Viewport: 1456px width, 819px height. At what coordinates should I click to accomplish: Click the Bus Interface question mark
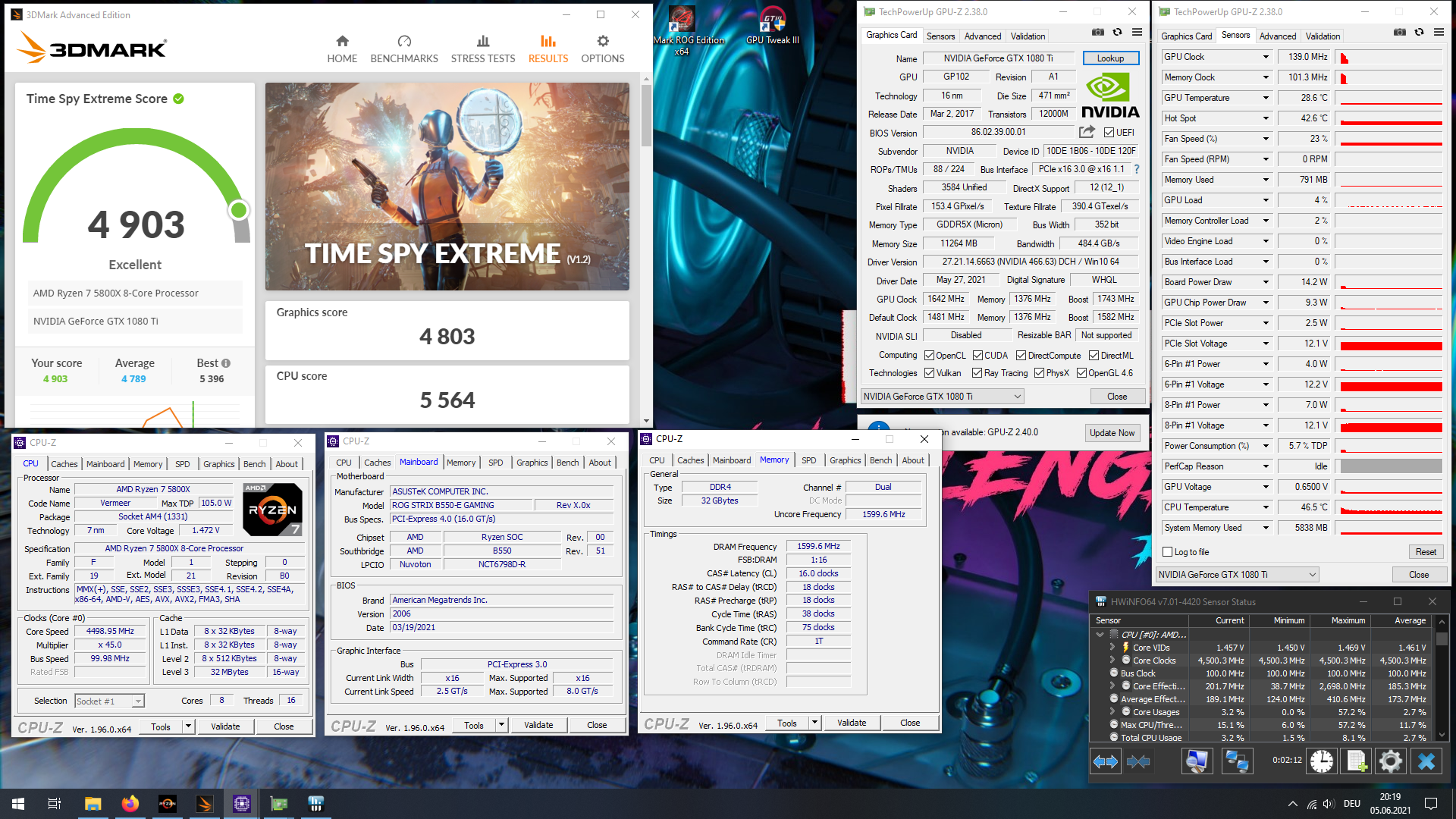(1136, 169)
